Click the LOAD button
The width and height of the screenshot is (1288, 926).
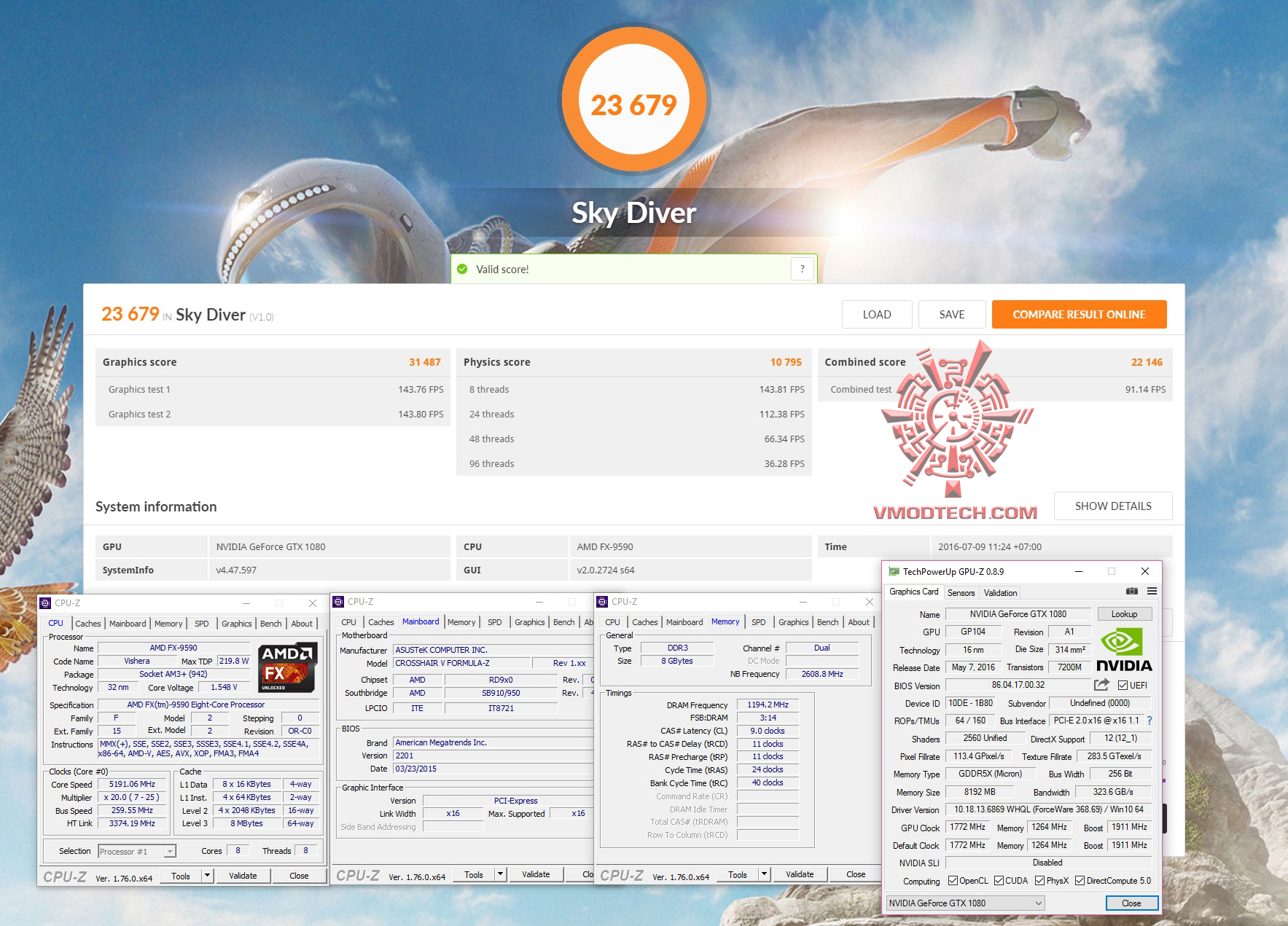coord(877,315)
